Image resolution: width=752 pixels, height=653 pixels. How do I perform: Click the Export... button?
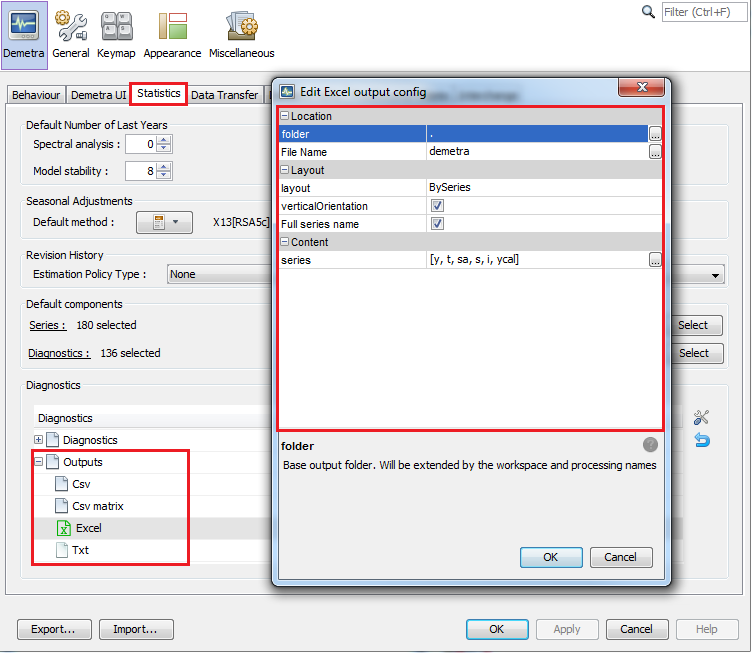pyautogui.click(x=54, y=629)
